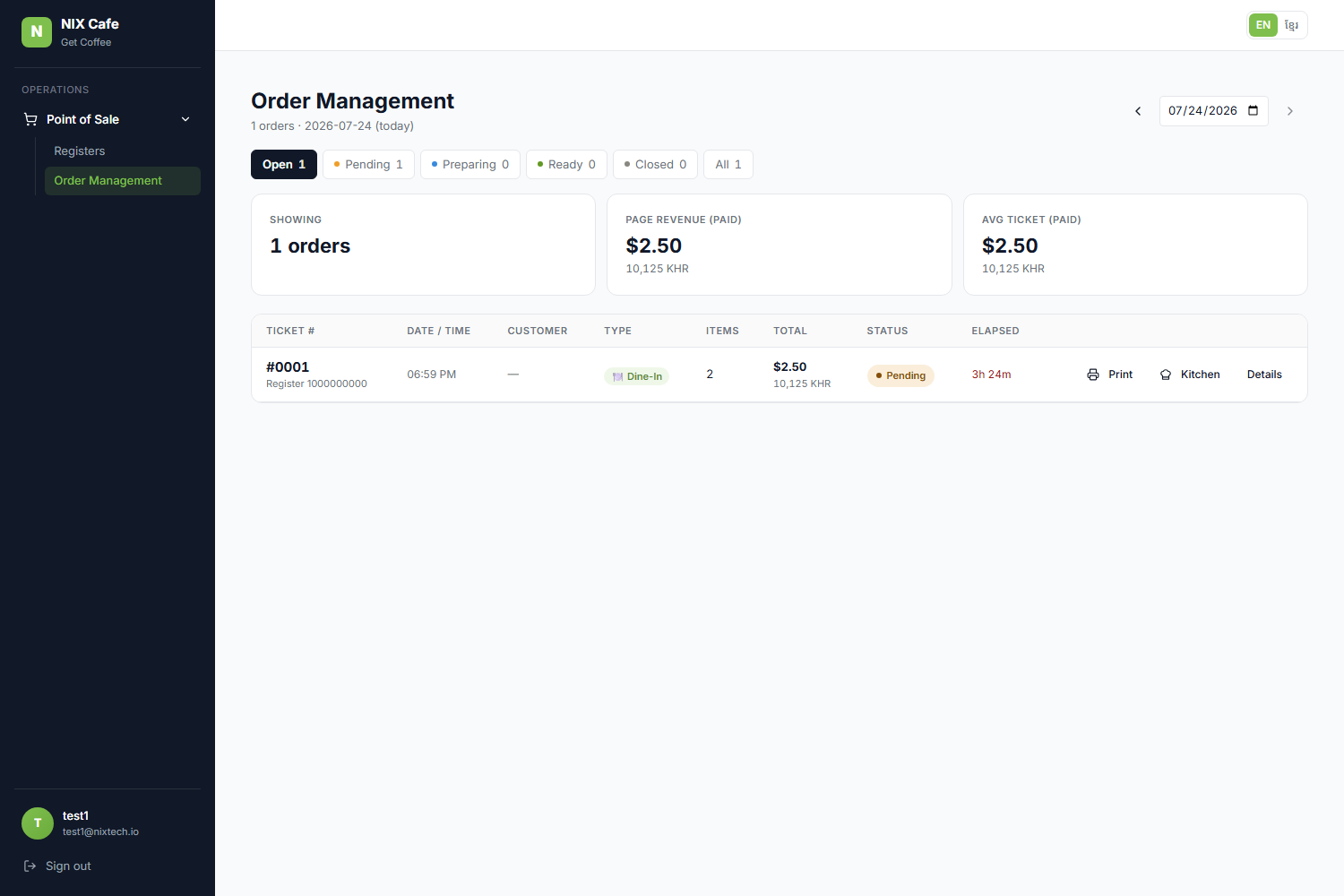Screen dimensions: 1344x896
Task: Click the Order Management heading
Action: [352, 101]
